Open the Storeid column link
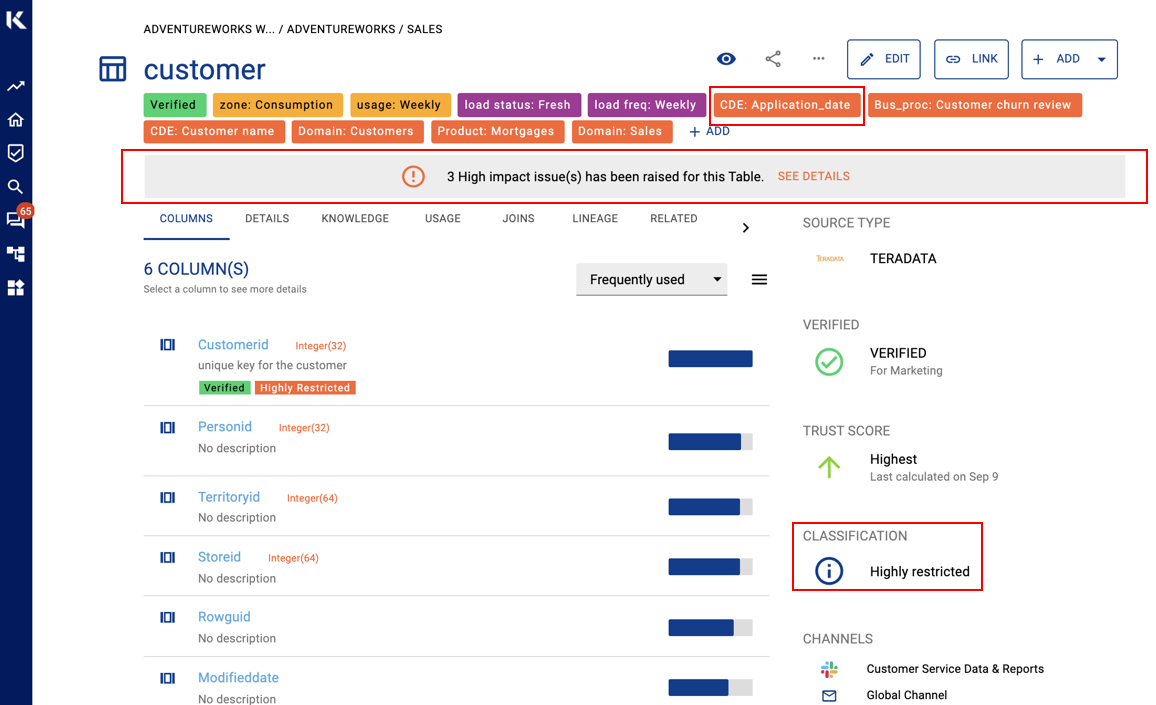 pos(219,558)
